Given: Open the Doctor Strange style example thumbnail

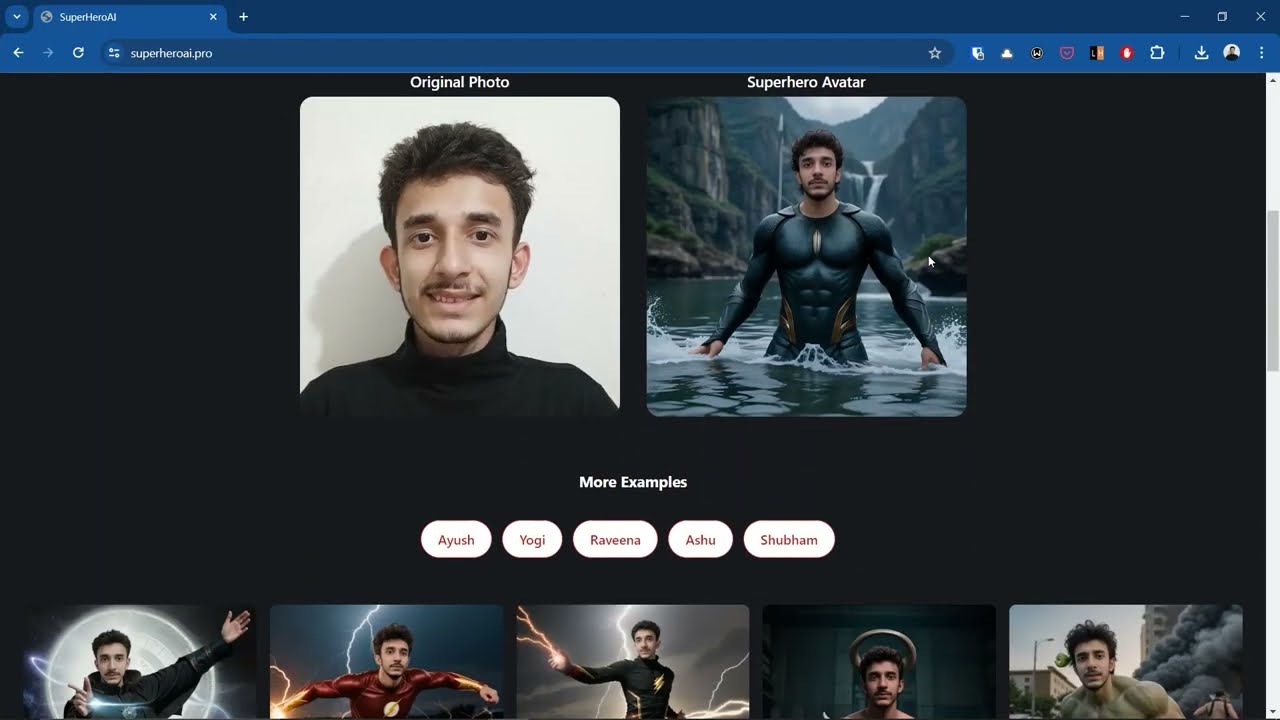Looking at the screenshot, I should (x=140, y=661).
